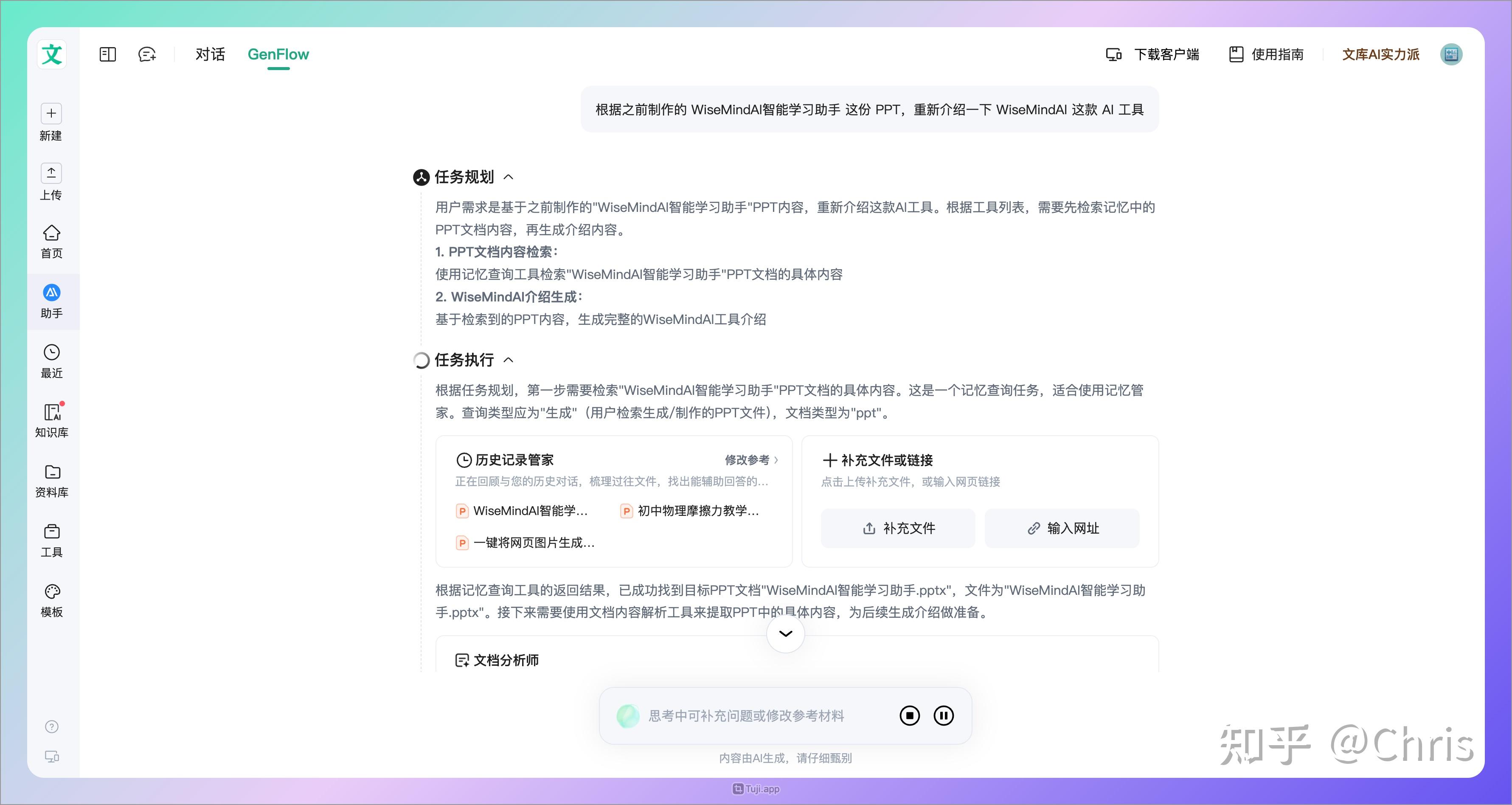
Task: Pause generation with the pause button
Action: (x=943, y=716)
